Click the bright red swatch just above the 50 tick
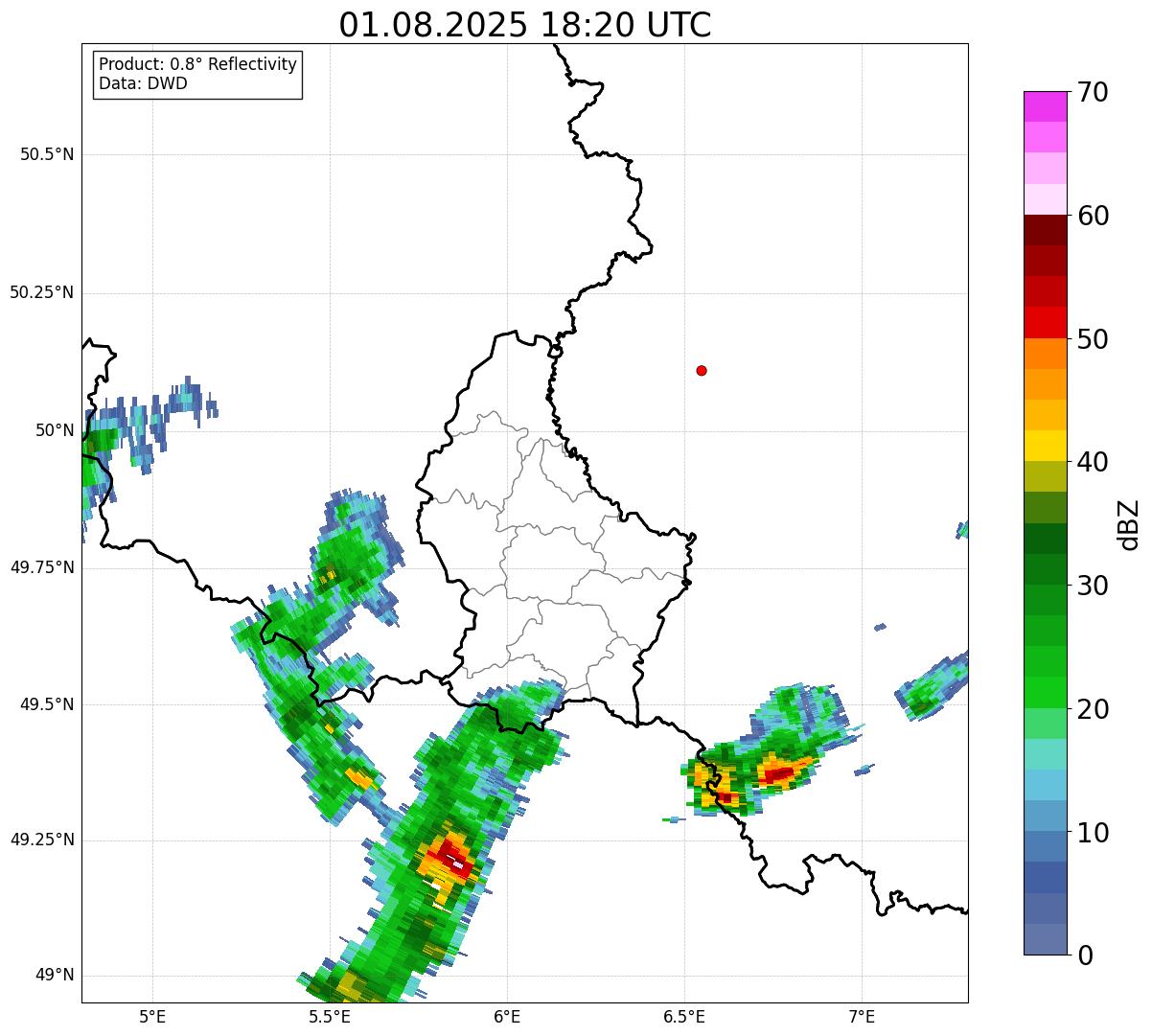The width and height of the screenshot is (1152, 1036). click(x=1046, y=323)
